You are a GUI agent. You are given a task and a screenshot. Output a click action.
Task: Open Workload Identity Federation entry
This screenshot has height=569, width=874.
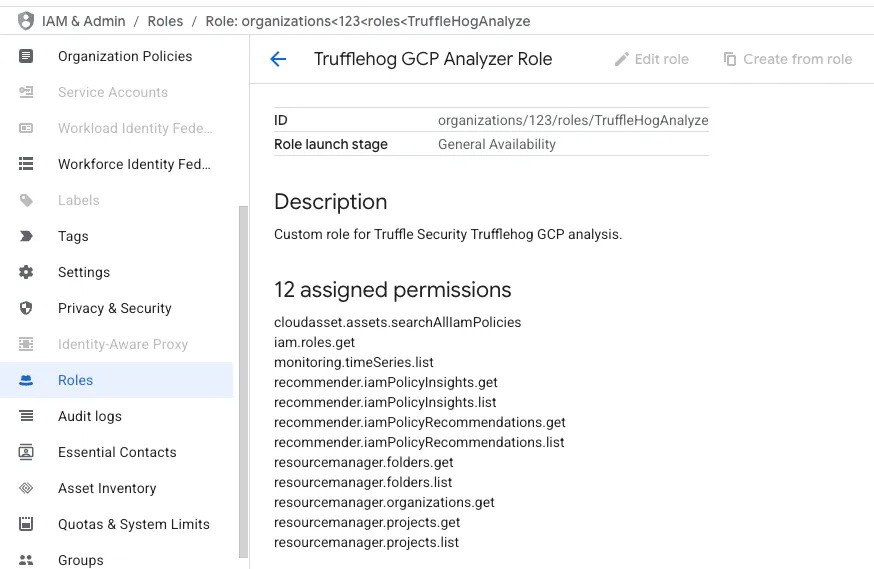click(135, 128)
